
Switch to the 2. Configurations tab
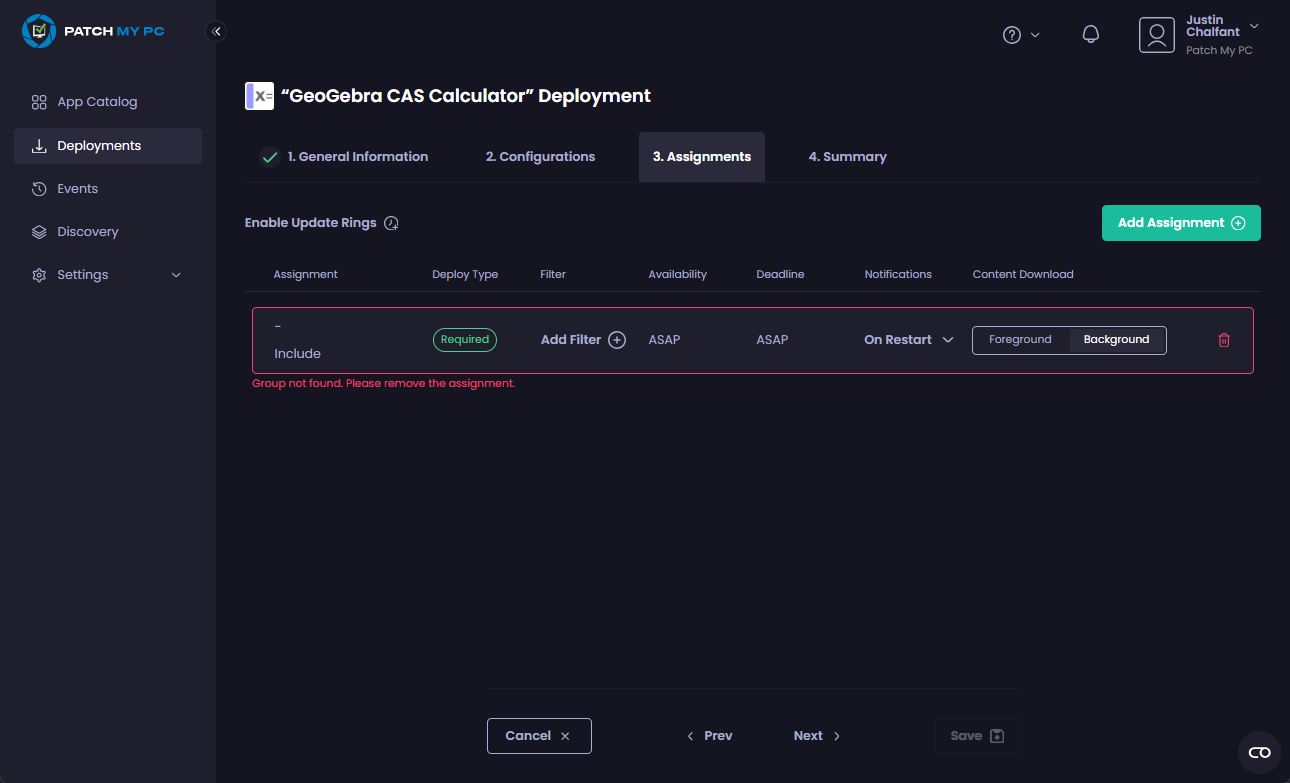540,157
